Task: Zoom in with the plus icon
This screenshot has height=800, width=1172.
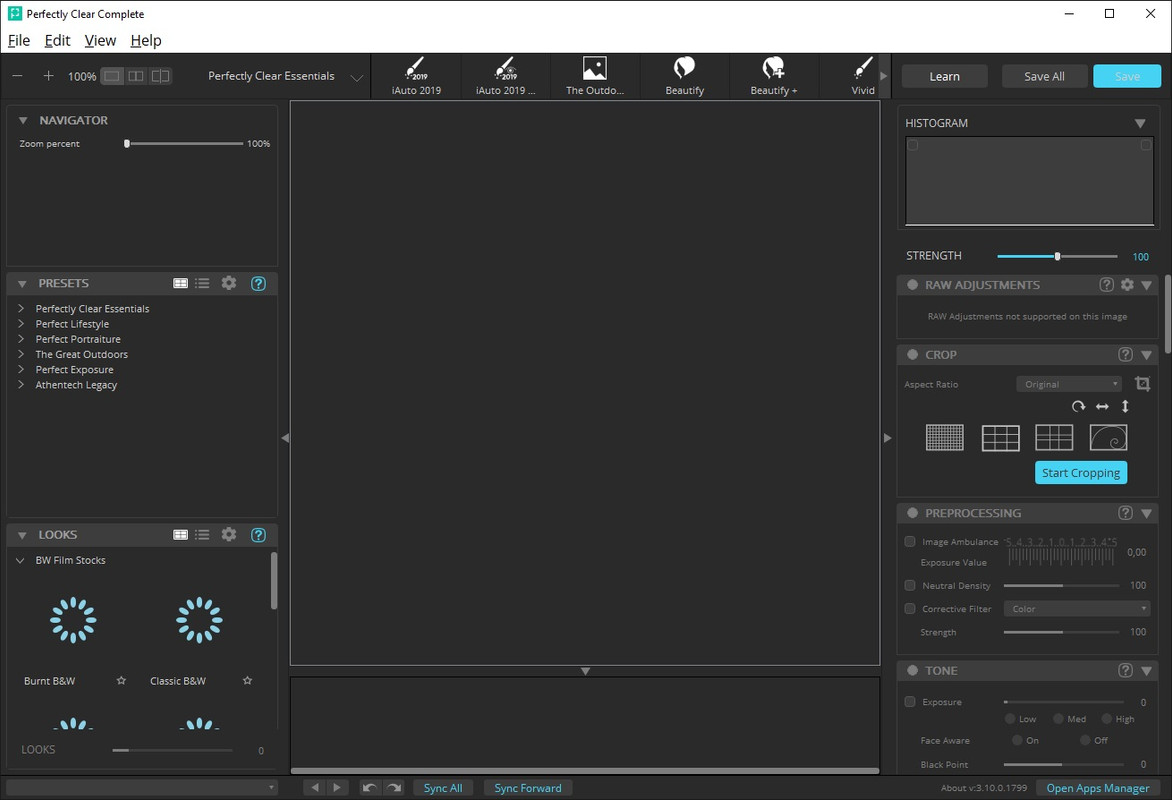Action: pyautogui.click(x=49, y=76)
